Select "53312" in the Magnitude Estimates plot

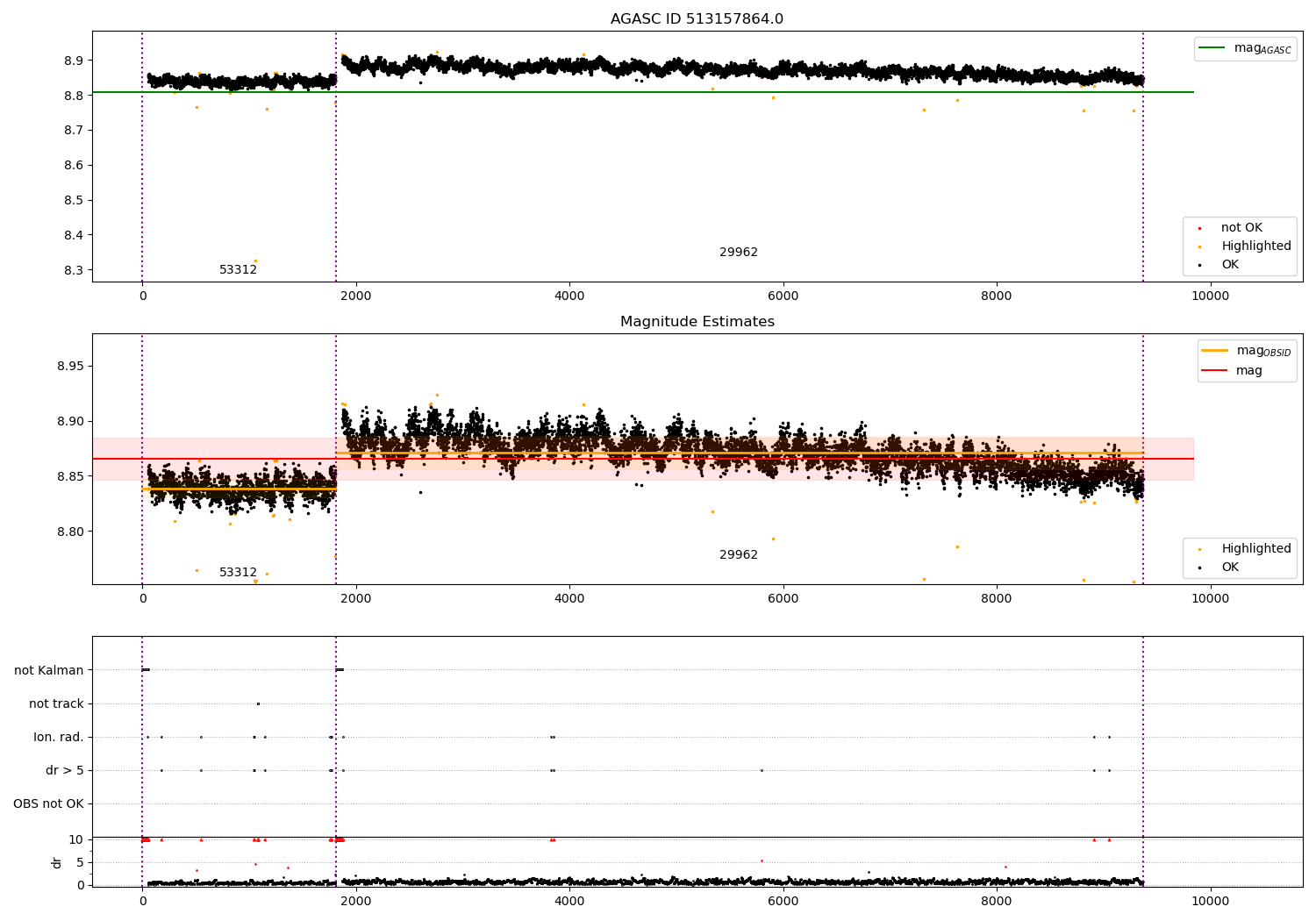[x=239, y=573]
